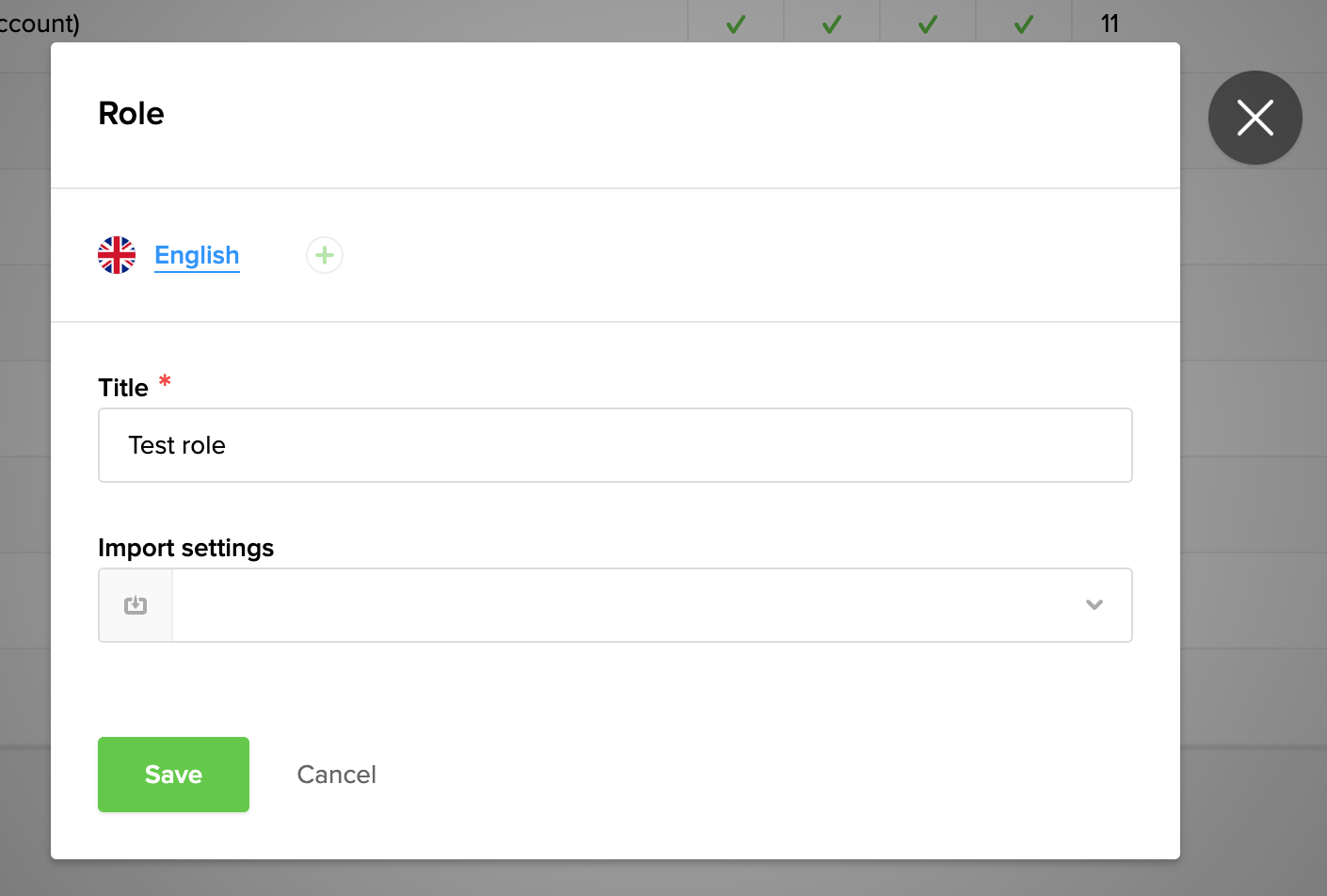Click the import icon in Import settings
1327x896 pixels.
pyautogui.click(x=136, y=605)
